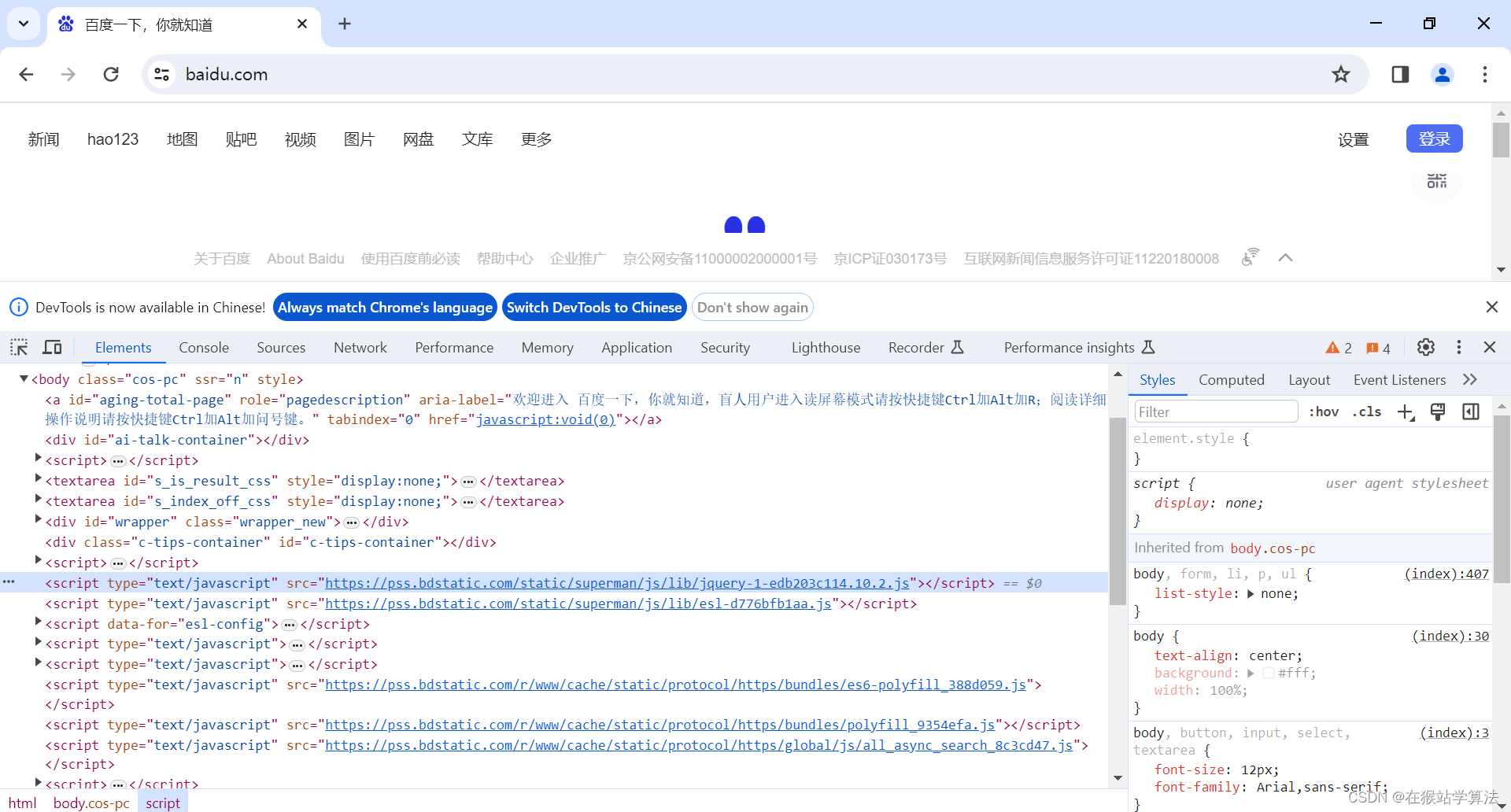Collapse the Baidu footer with the up chevron
Image resolution: width=1511 pixels, height=812 pixels.
click(x=1285, y=258)
